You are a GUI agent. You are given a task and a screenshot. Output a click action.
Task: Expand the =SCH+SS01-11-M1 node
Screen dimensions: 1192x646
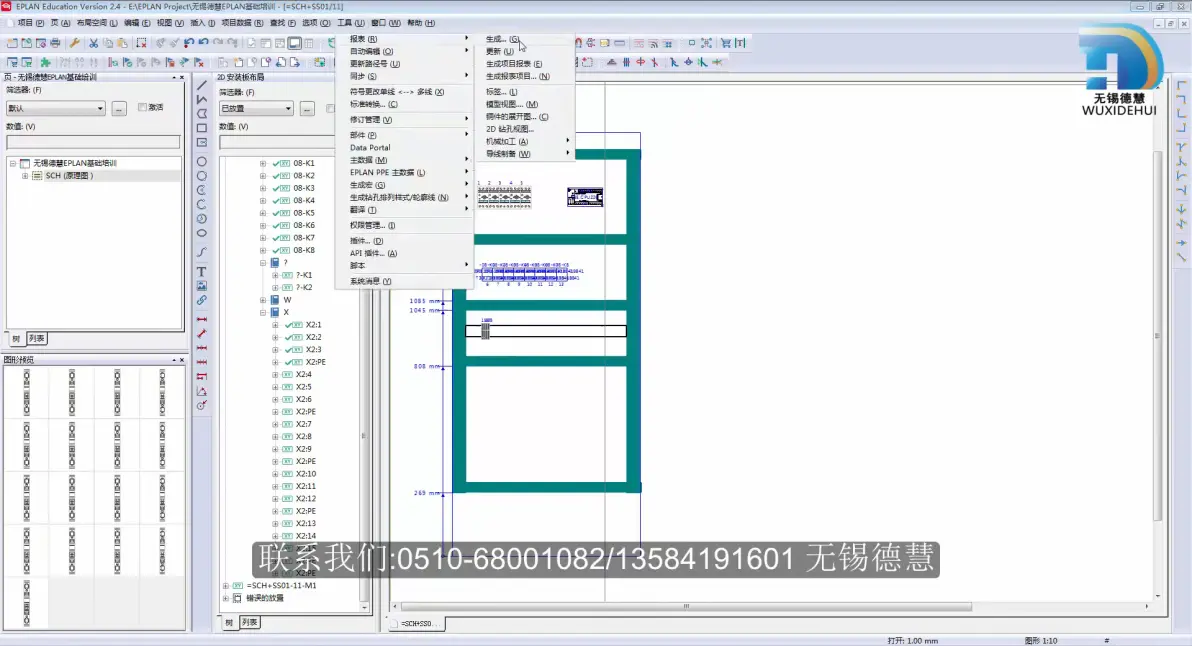pos(226,586)
